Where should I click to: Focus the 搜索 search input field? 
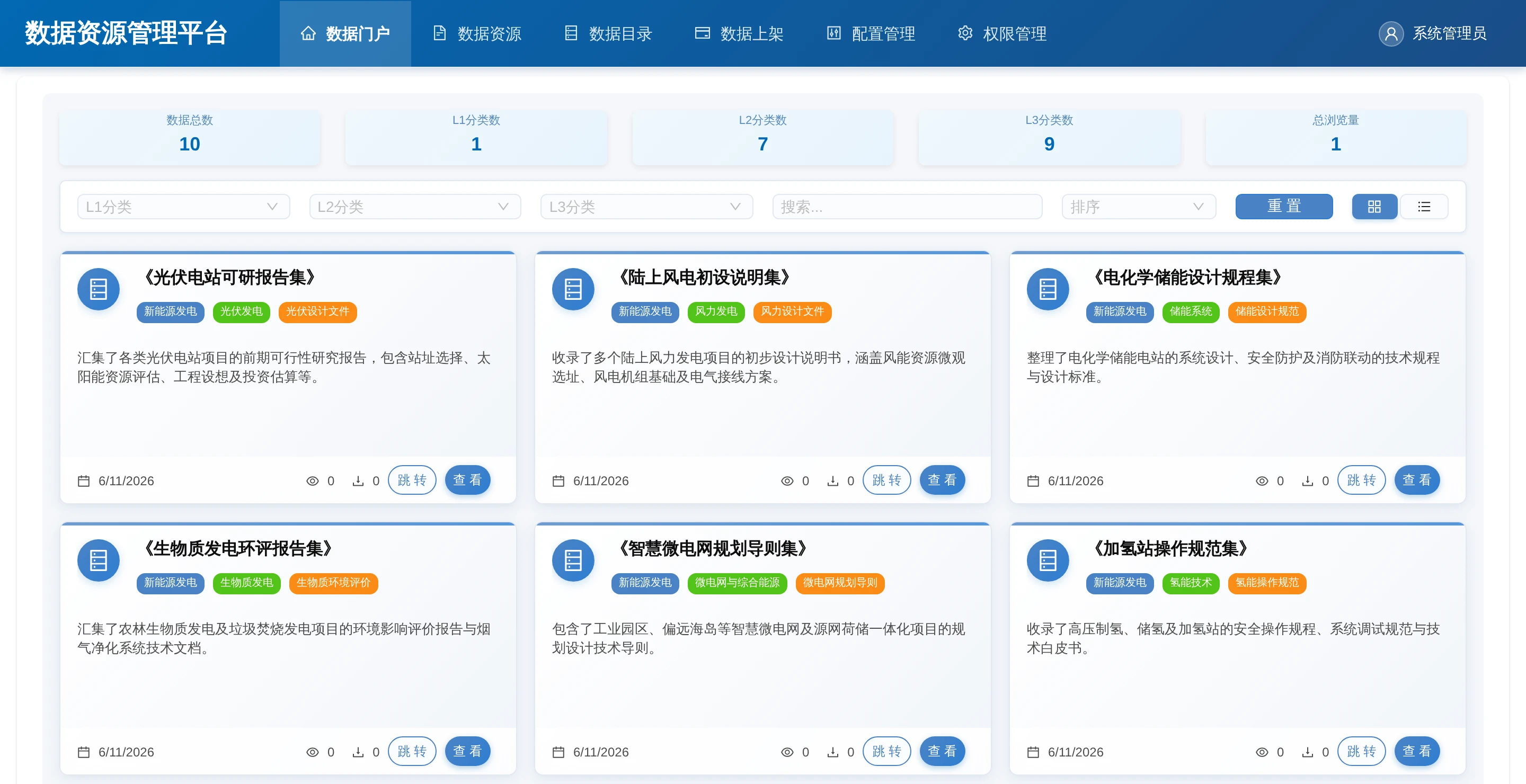point(907,207)
